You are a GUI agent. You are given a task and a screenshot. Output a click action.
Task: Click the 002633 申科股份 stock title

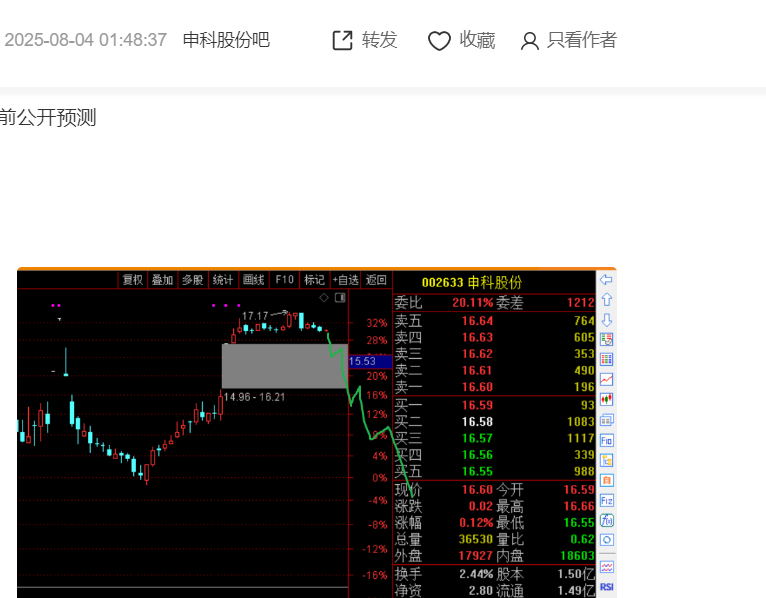[472, 282]
